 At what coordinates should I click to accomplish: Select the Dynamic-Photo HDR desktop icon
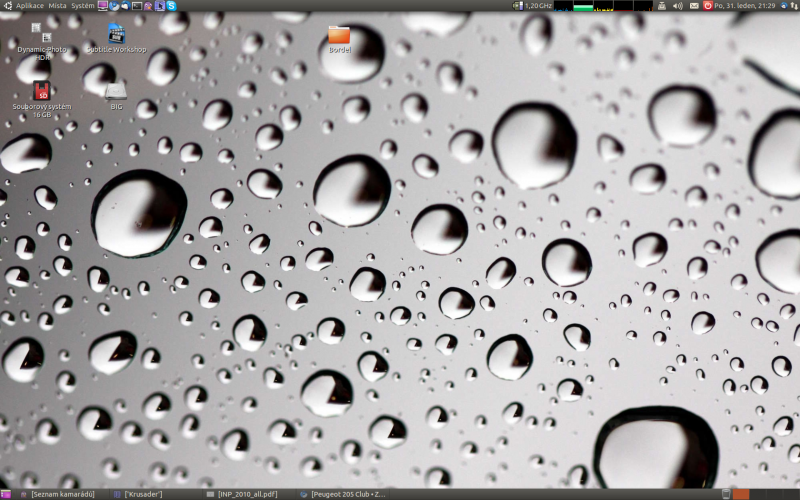point(41,38)
